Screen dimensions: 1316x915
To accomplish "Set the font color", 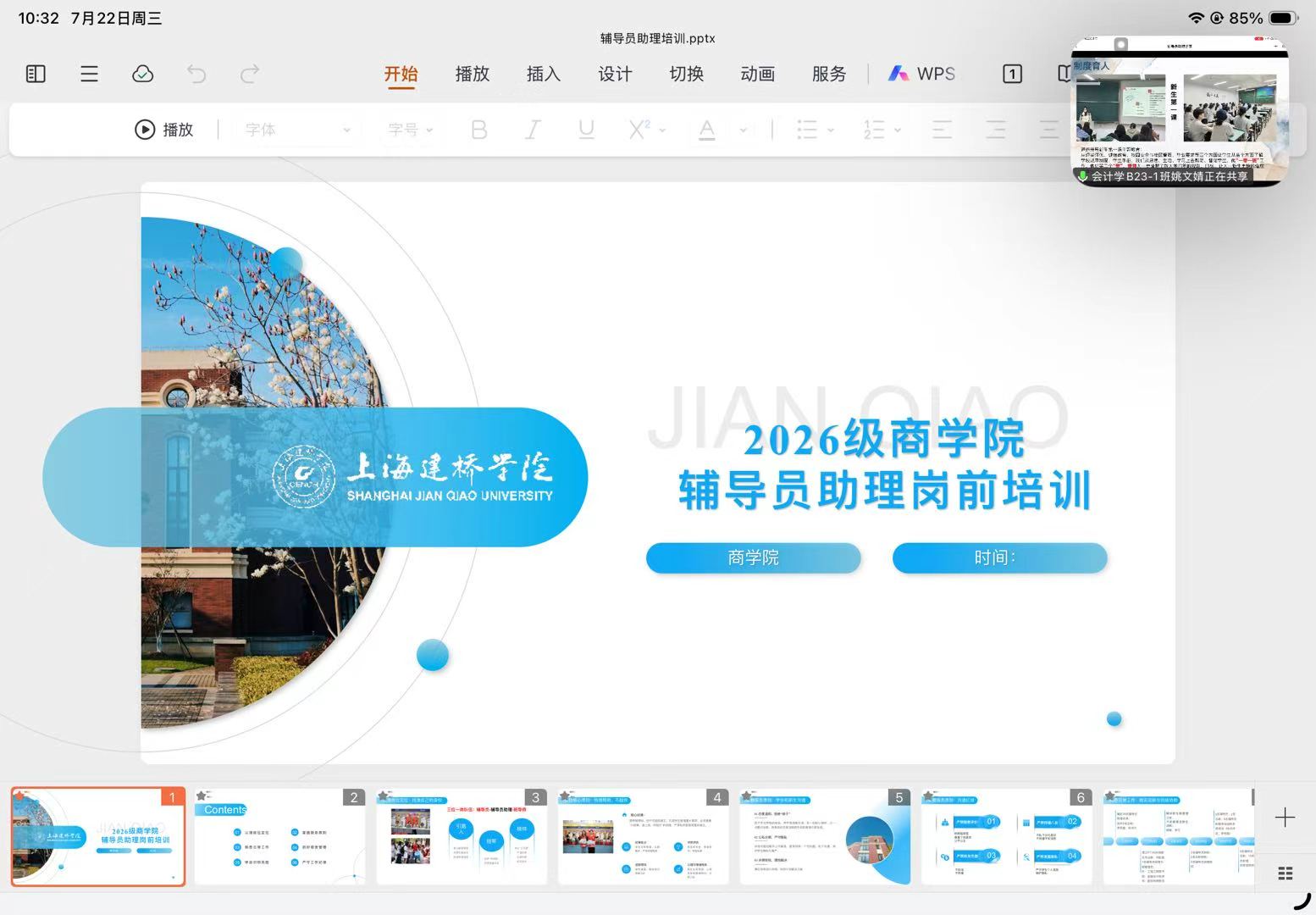I will [707, 130].
